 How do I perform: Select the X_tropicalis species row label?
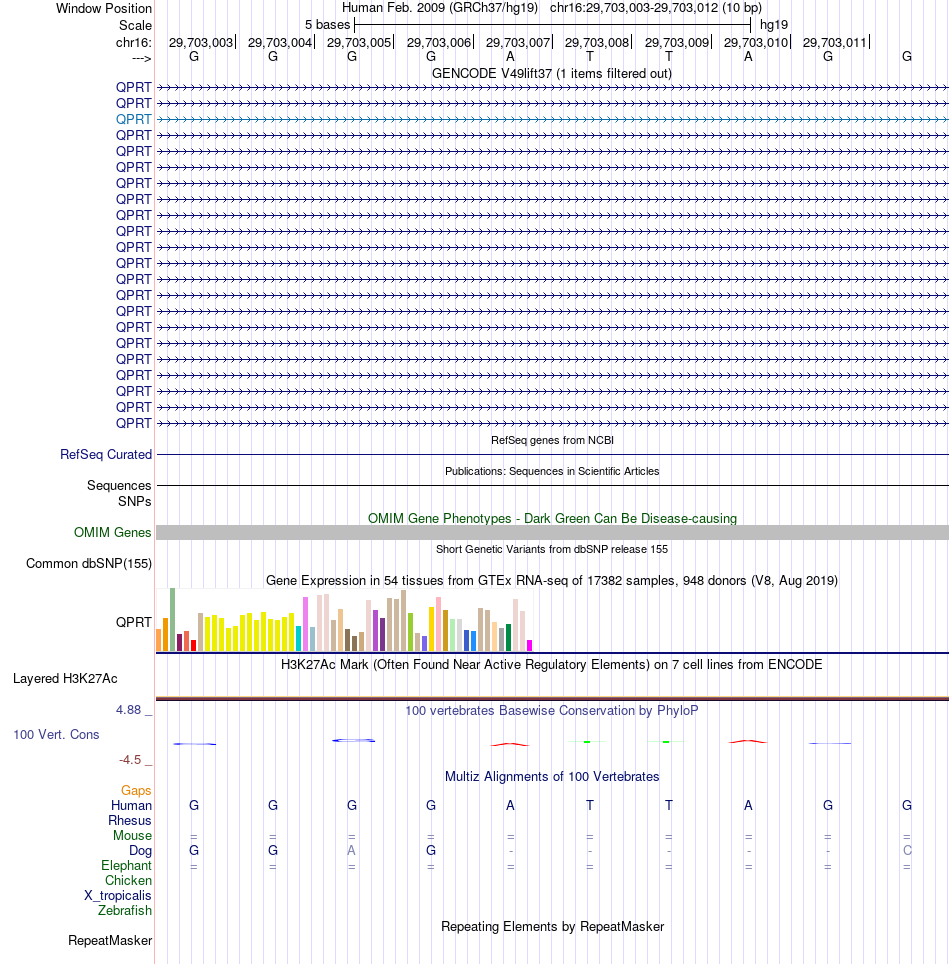tap(117, 896)
